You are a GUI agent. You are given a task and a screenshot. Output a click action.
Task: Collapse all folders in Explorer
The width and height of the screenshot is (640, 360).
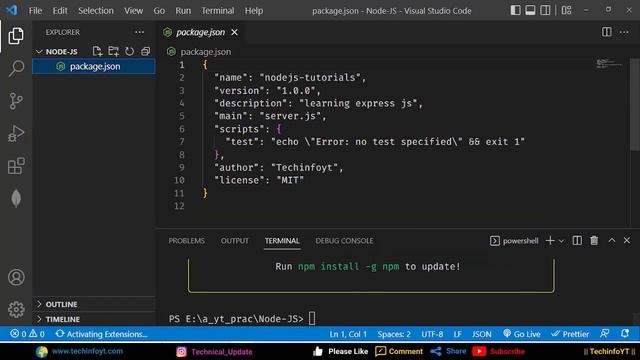[145, 51]
